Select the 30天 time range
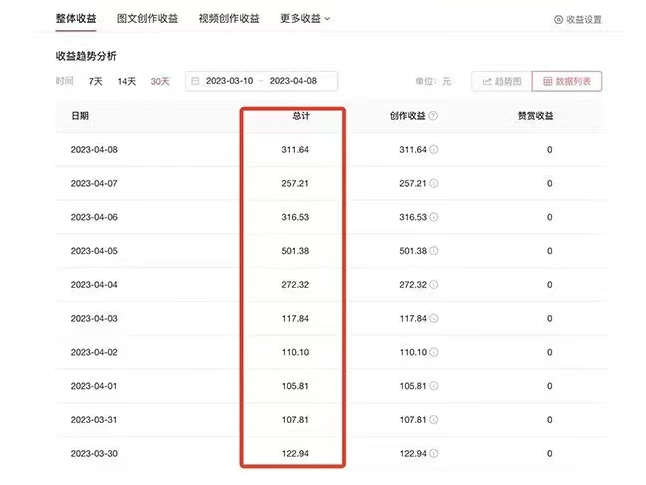 pyautogui.click(x=159, y=81)
